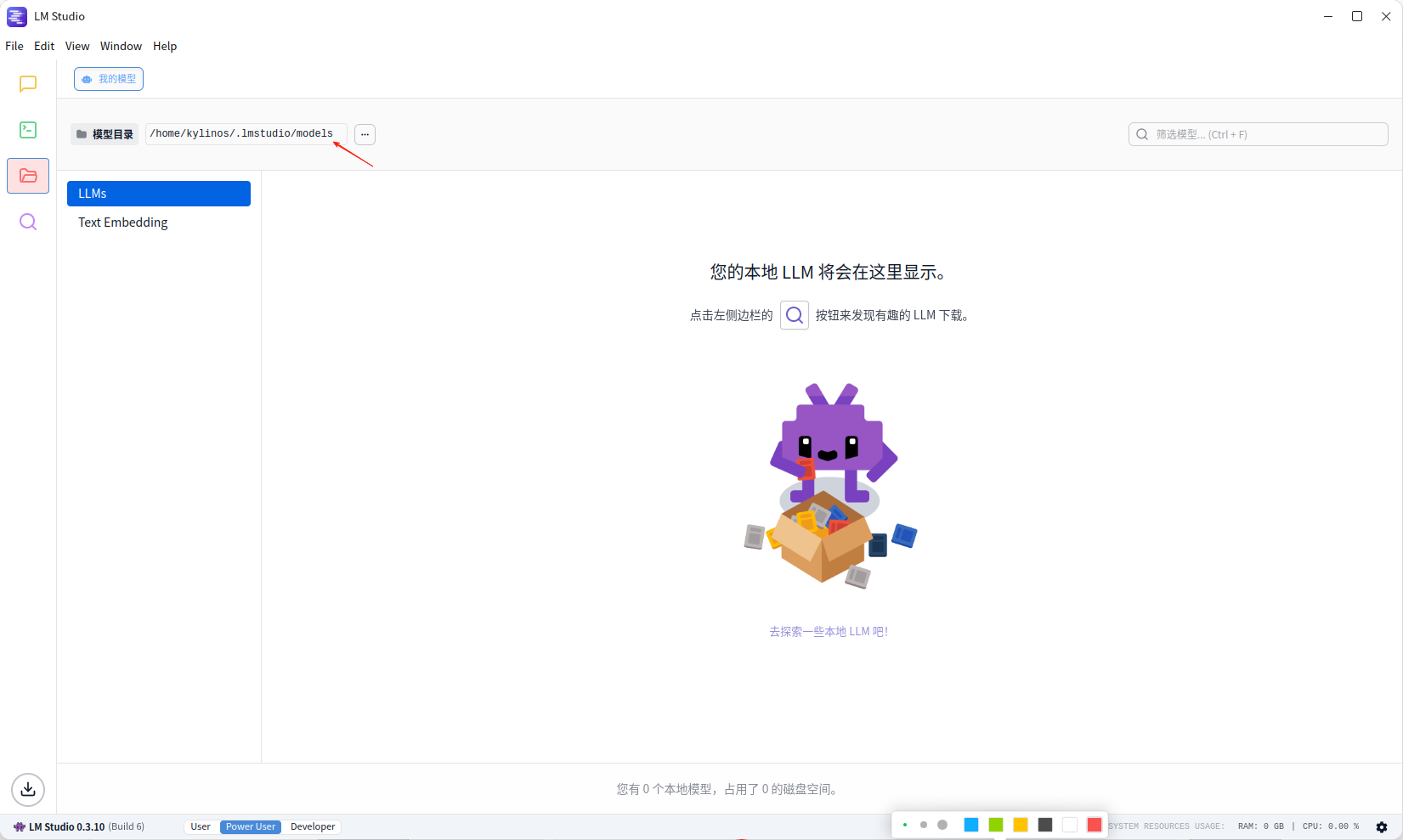Select the My Models folder icon
This screenshot has width=1403, height=840.
click(28, 176)
